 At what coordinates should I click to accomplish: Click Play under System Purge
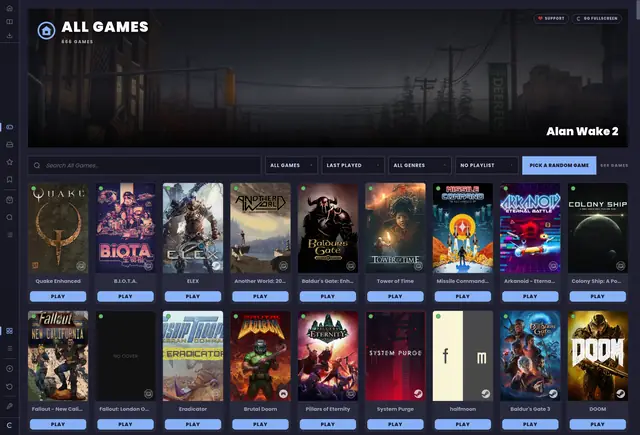[x=395, y=424]
